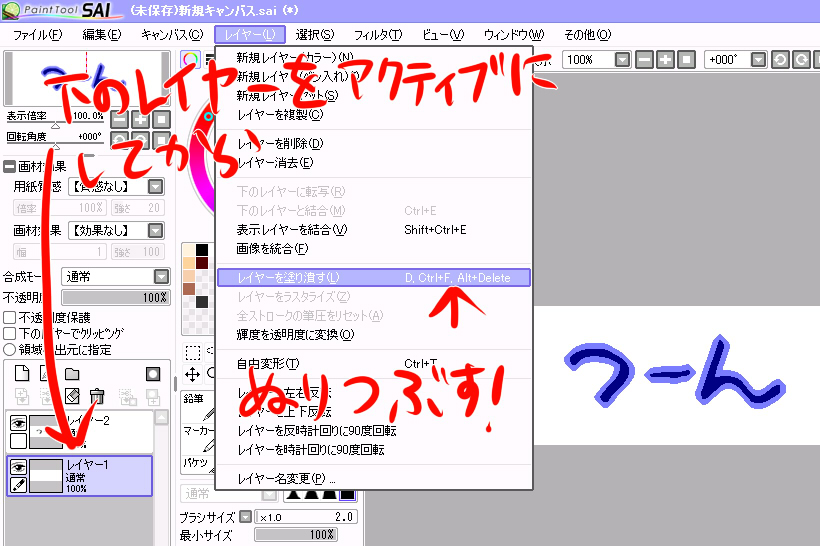This screenshot has width=820, height=546.
Task: Open the フィルタ(T) menu
Action: [378, 35]
